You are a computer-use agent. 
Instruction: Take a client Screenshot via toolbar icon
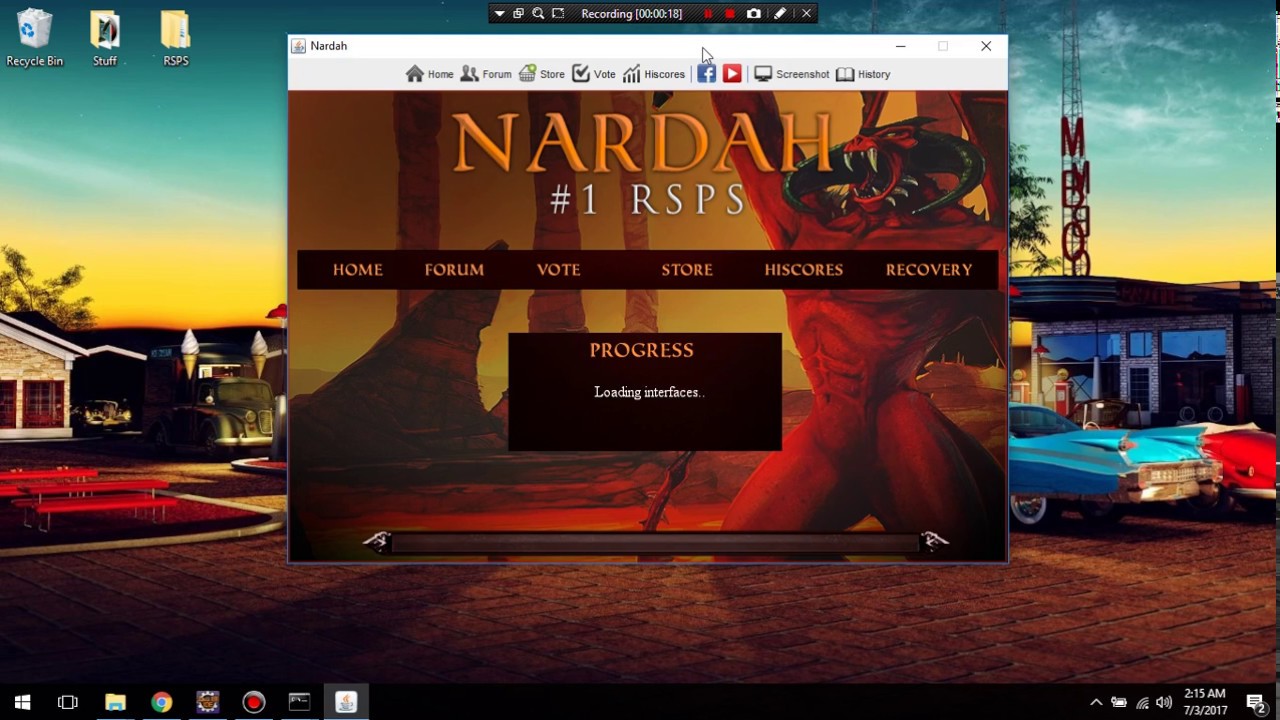coord(763,74)
